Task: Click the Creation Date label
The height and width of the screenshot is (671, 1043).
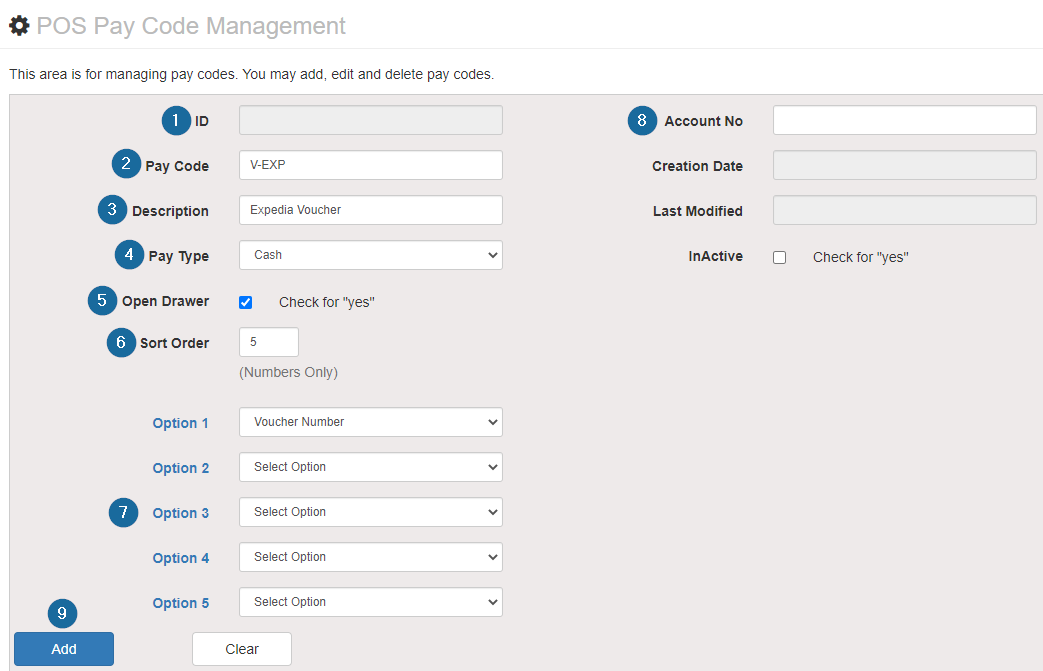Action: coord(697,166)
